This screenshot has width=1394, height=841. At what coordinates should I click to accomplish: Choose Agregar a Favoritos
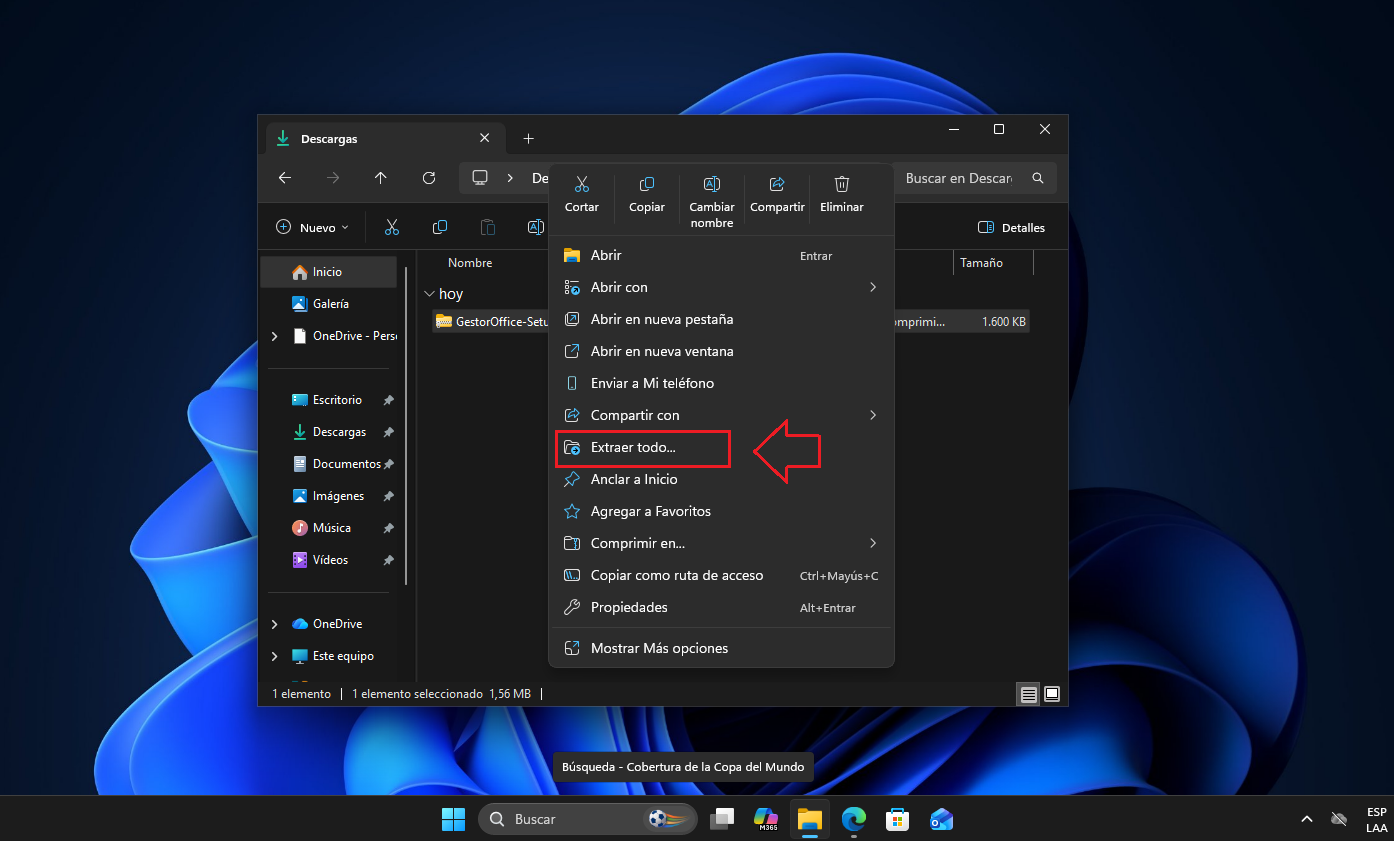[x=721, y=511]
